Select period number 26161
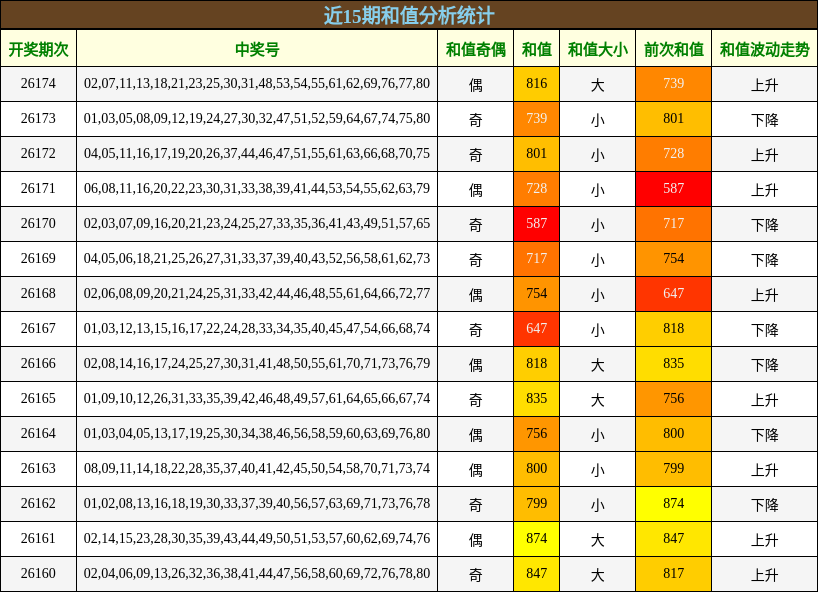Image resolution: width=818 pixels, height=592 pixels. (38, 538)
